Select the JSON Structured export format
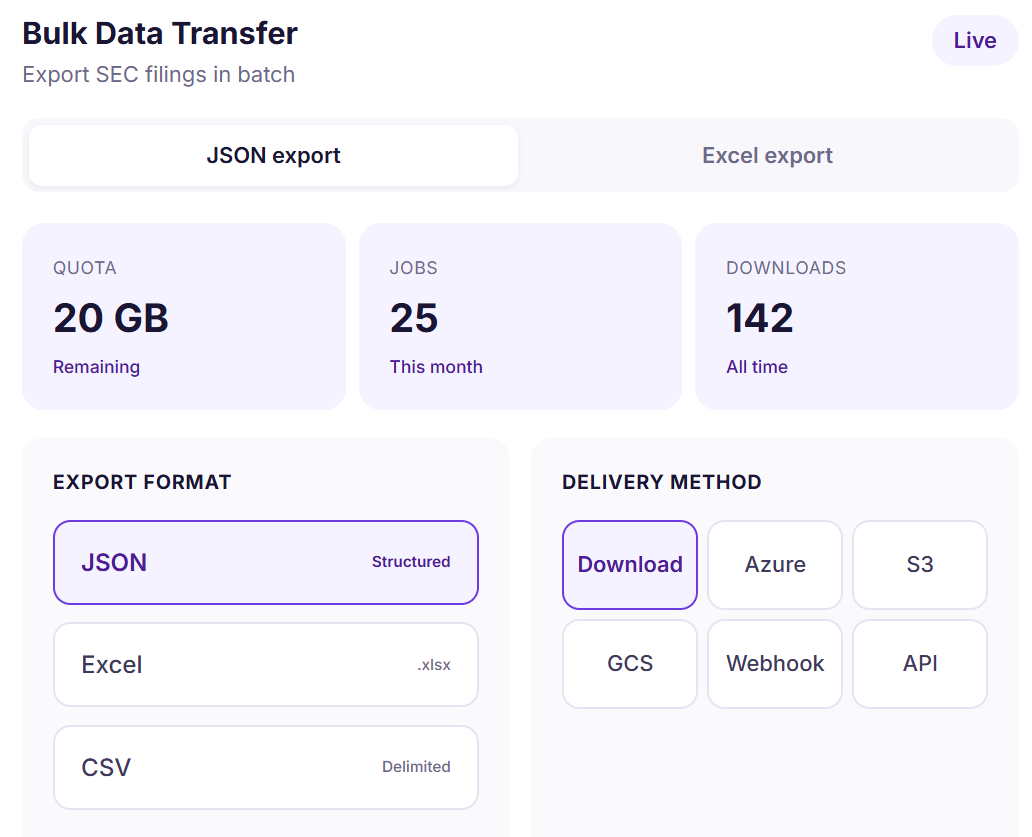The width and height of the screenshot is (1032, 837). click(x=266, y=563)
